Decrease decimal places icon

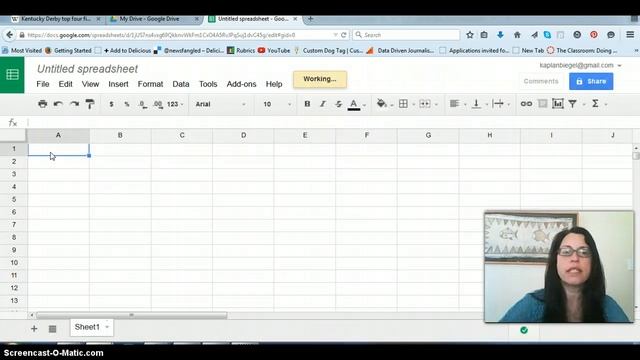point(142,104)
